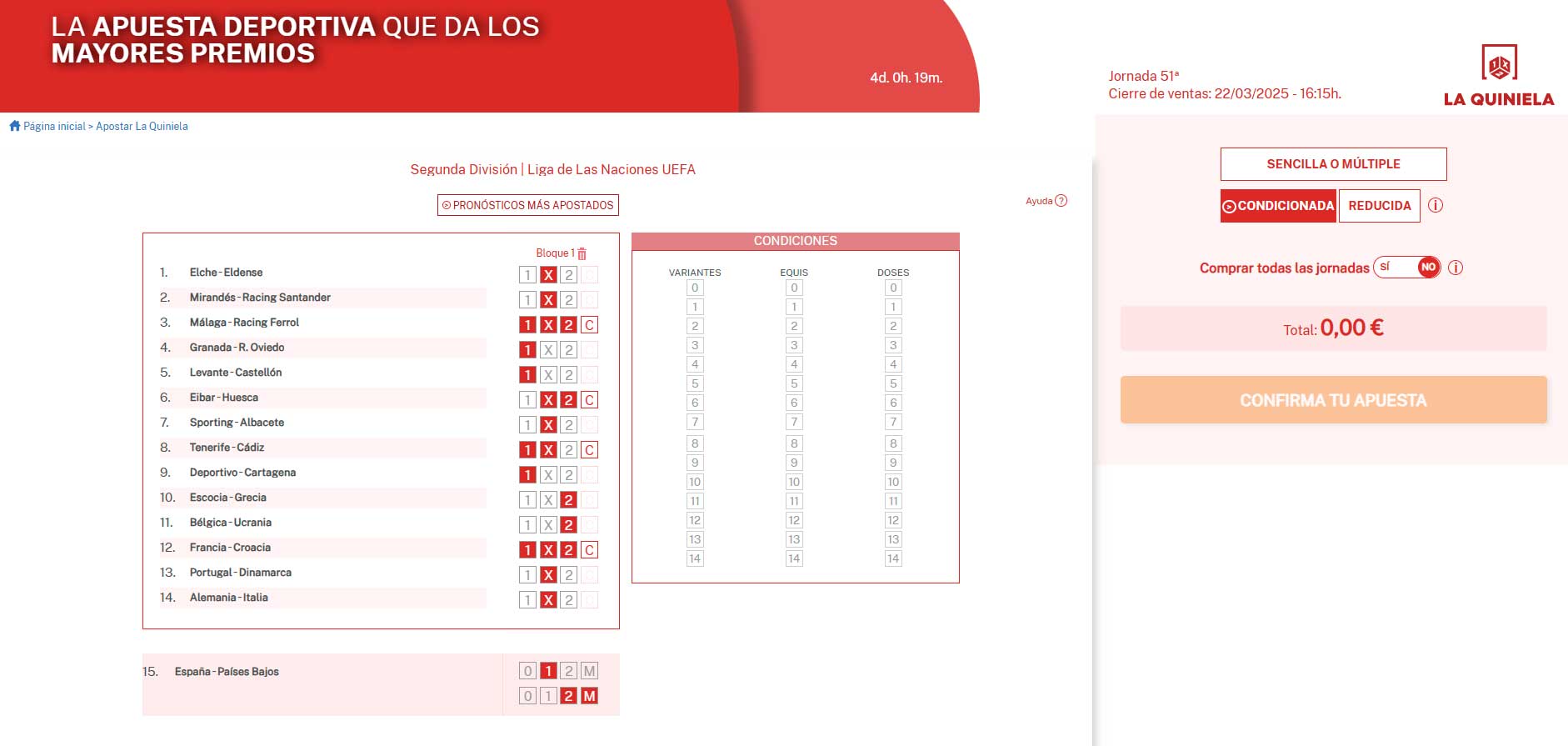Open info icon beside Comprar todas las jornadas
The image size is (1568, 746).
[1456, 268]
